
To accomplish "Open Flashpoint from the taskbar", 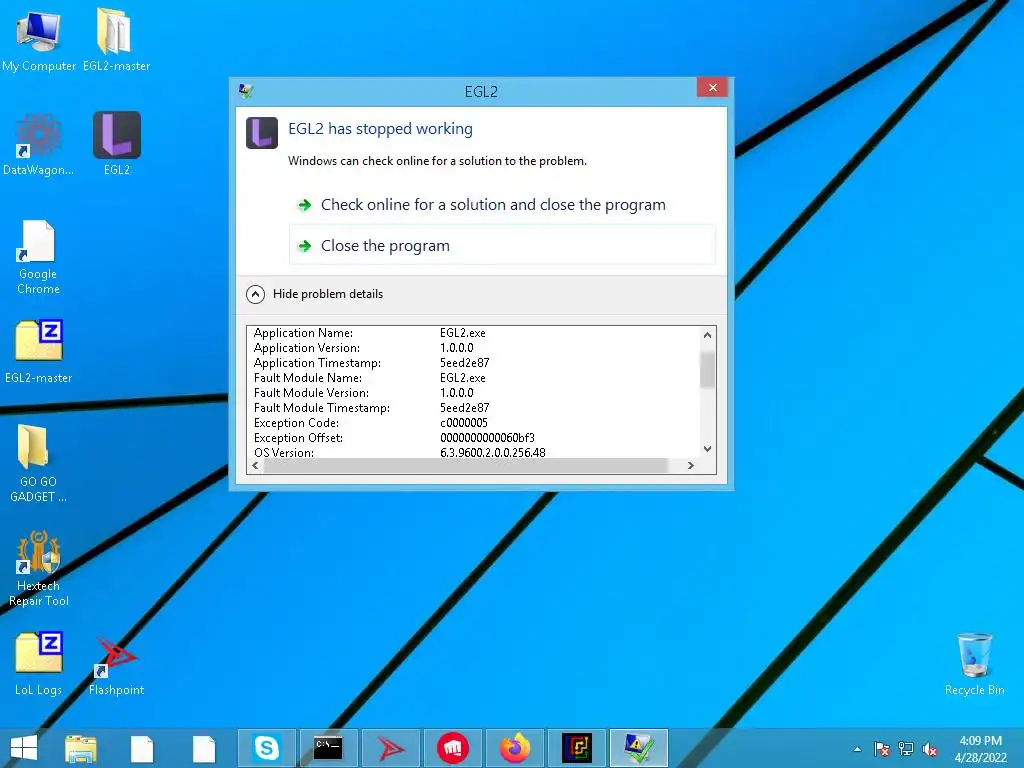I will point(390,748).
